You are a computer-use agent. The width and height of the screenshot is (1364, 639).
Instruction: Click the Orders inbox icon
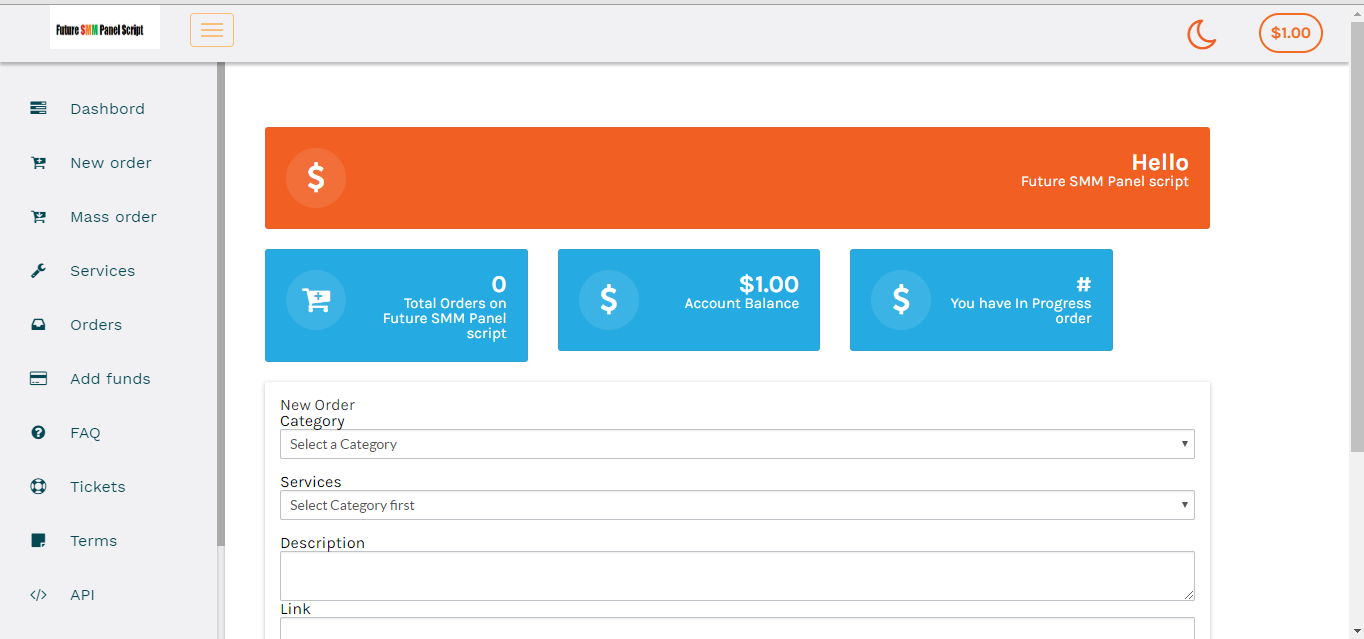coord(38,325)
